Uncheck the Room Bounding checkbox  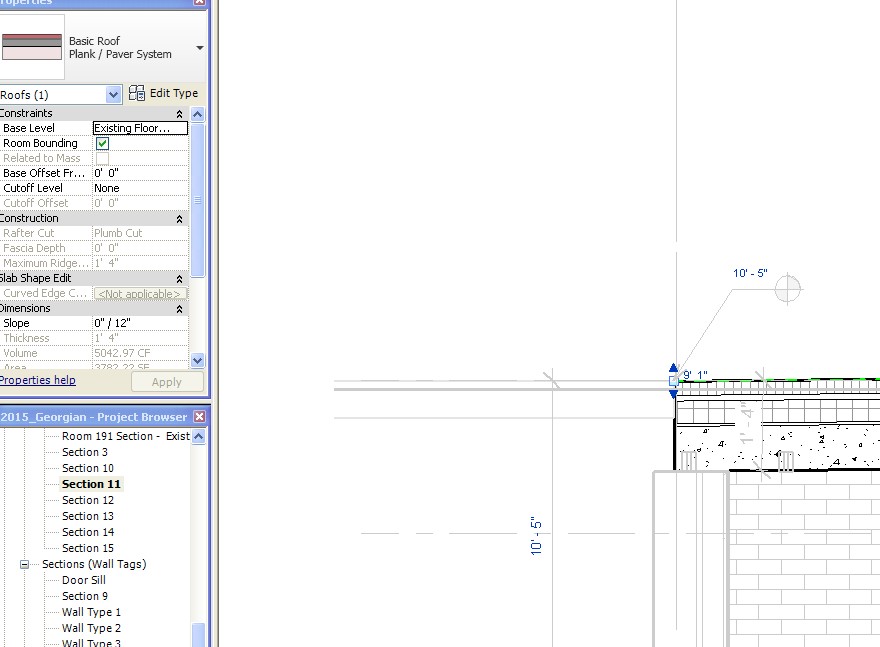tap(102, 143)
